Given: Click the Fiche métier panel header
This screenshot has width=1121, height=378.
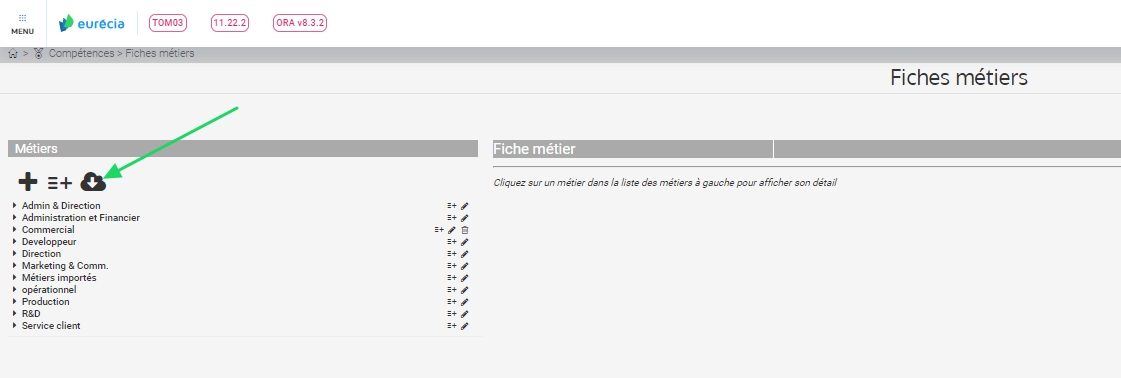Looking at the screenshot, I should [633, 149].
